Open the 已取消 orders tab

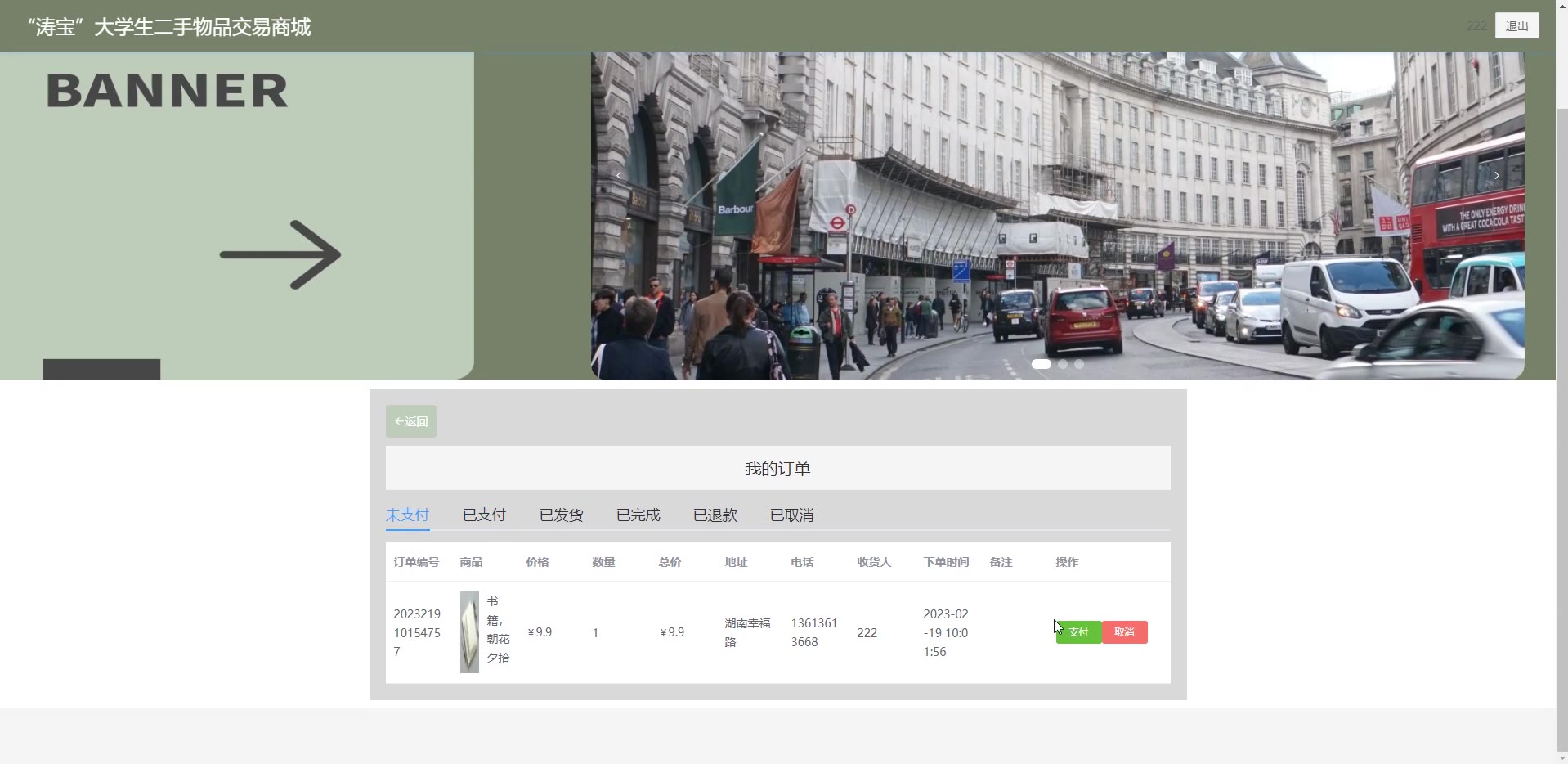point(791,515)
